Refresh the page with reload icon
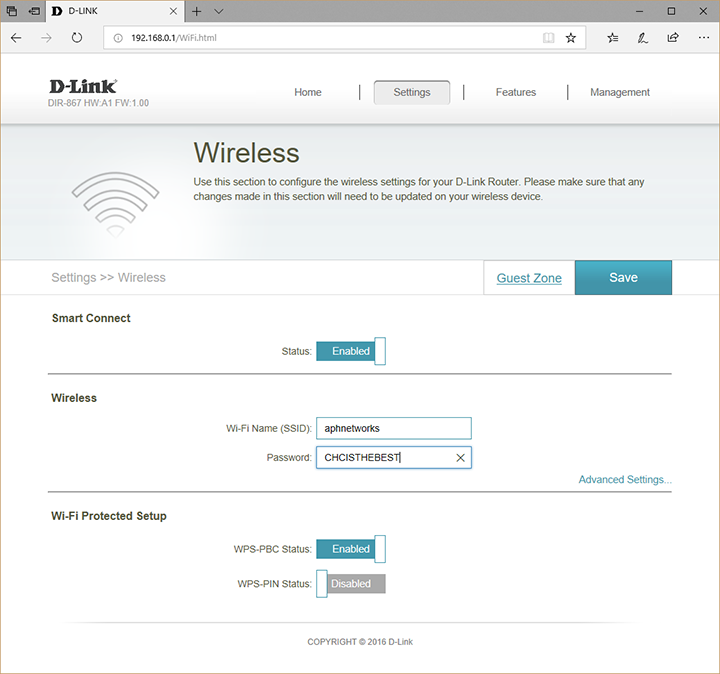 pyautogui.click(x=77, y=38)
